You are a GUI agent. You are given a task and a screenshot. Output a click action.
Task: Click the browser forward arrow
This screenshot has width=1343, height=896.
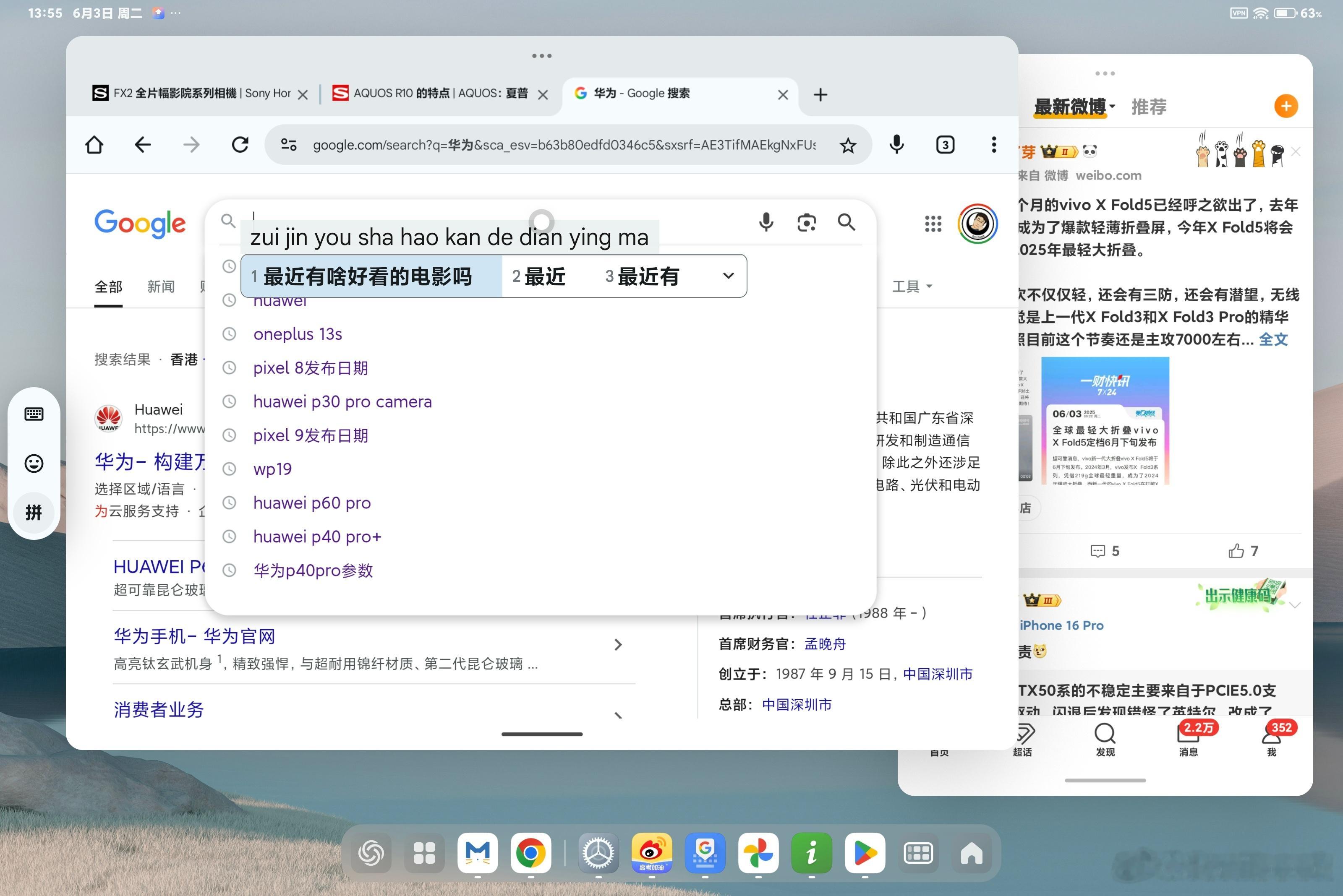[191, 145]
